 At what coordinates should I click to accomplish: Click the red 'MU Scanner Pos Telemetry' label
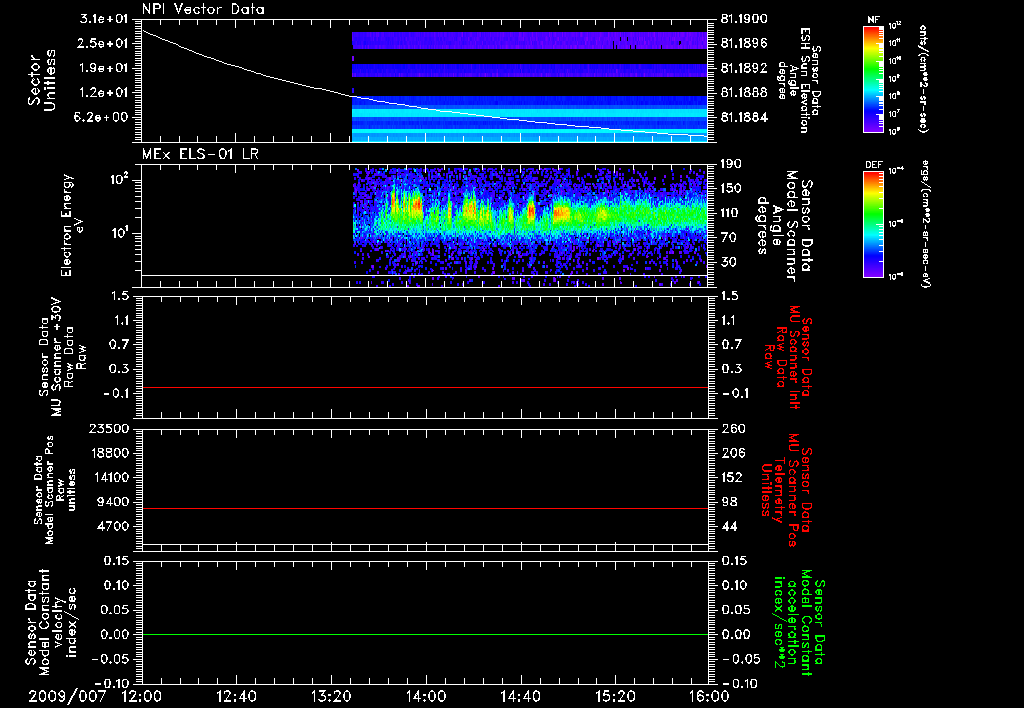coord(787,490)
